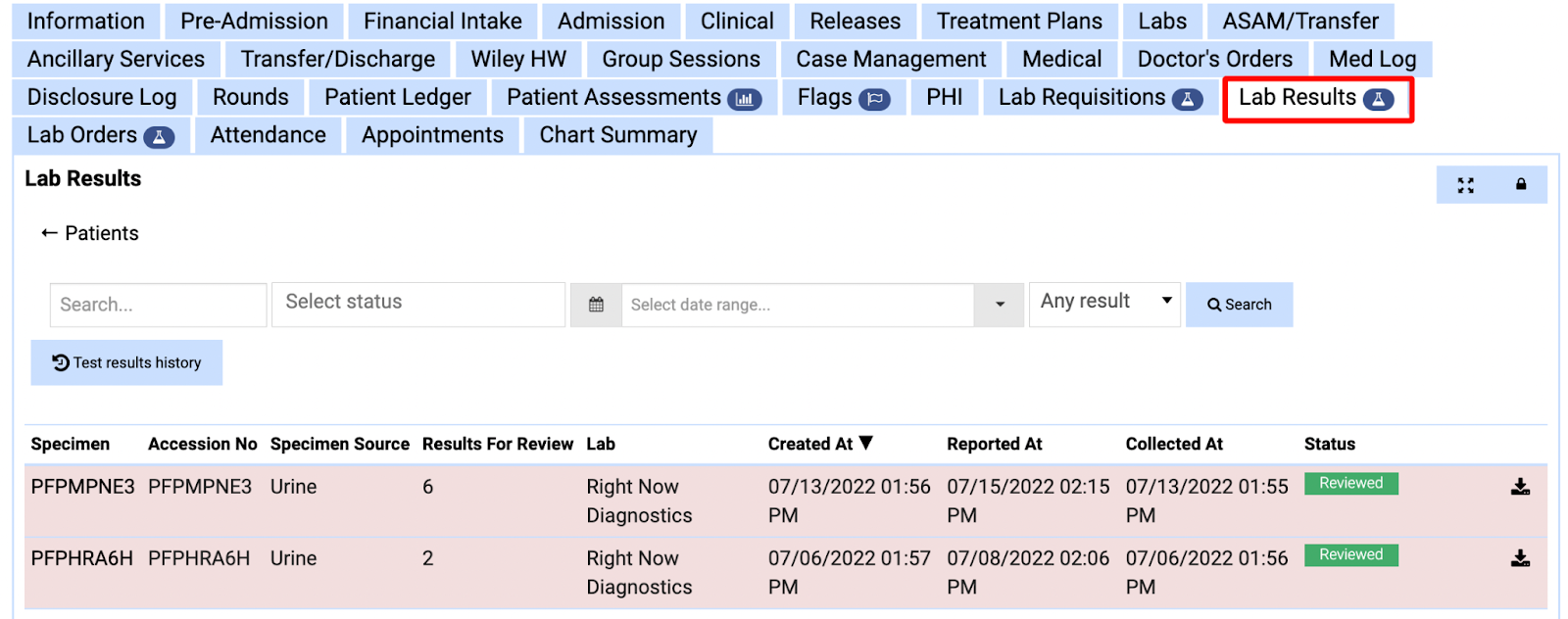Go to the Lab Requisitions tab
This screenshot has height=619, width=1568.
[x=1099, y=98]
